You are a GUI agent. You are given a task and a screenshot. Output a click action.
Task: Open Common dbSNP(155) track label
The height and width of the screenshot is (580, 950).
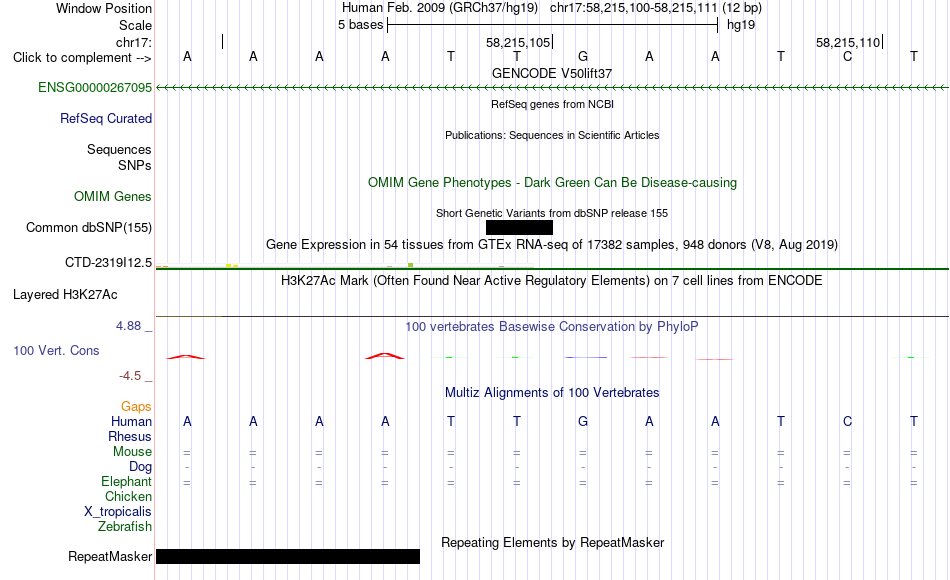[x=89, y=228]
